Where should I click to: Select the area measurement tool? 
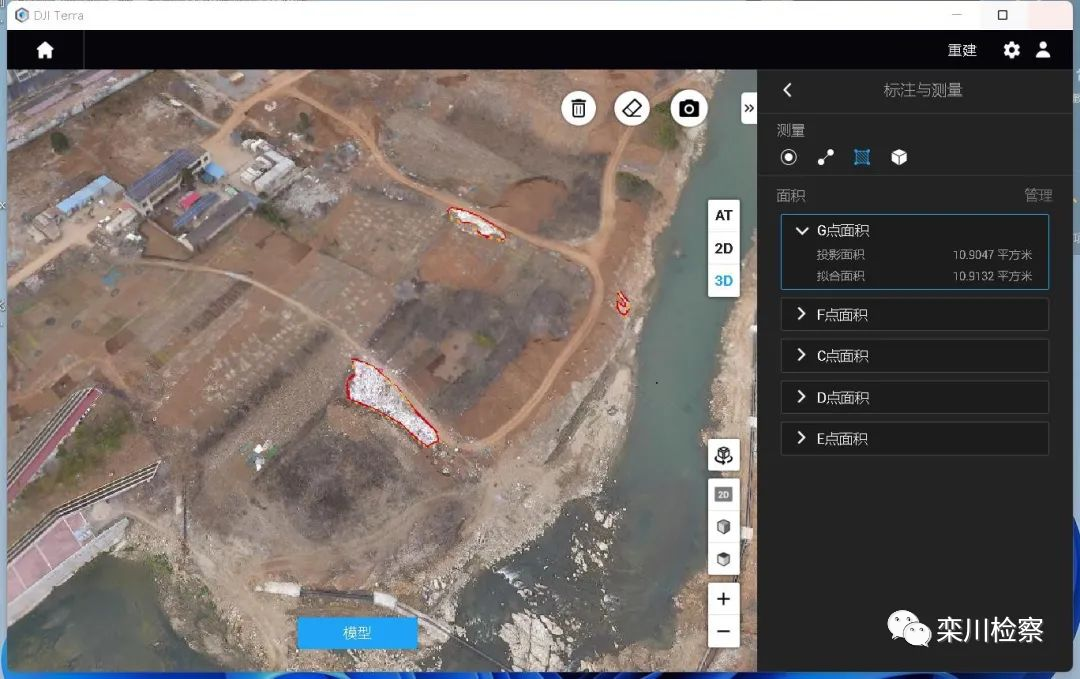[862, 157]
